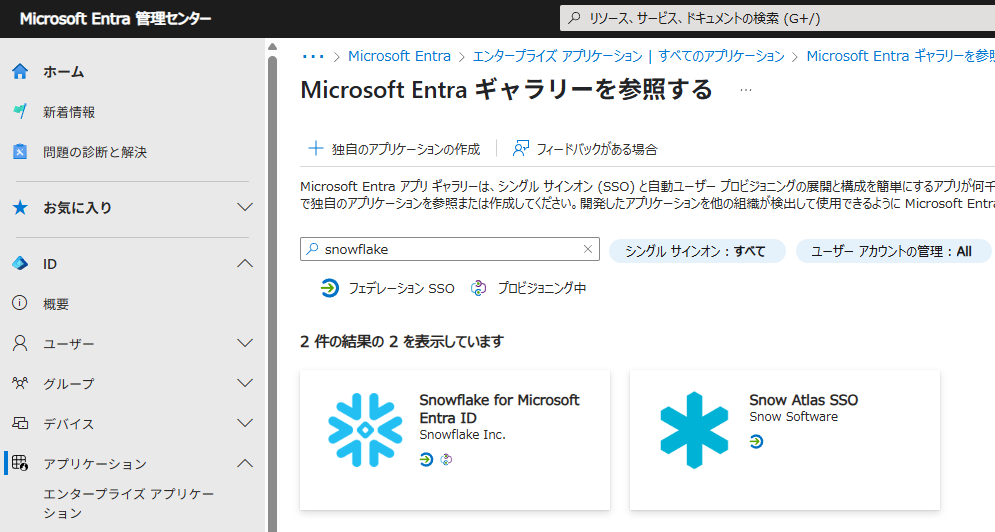Open エンタープライズ アプリケーション sidebar item

(129, 503)
